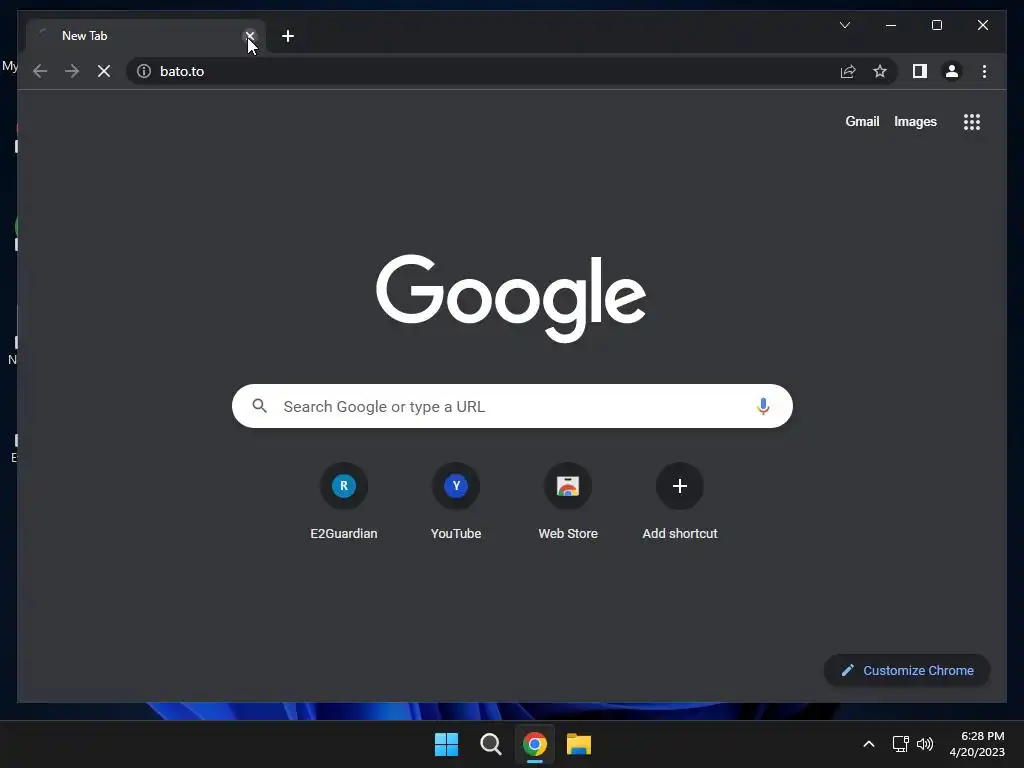Image resolution: width=1024 pixels, height=768 pixels.
Task: Click Chrome icon in the taskbar
Action: [x=534, y=744]
